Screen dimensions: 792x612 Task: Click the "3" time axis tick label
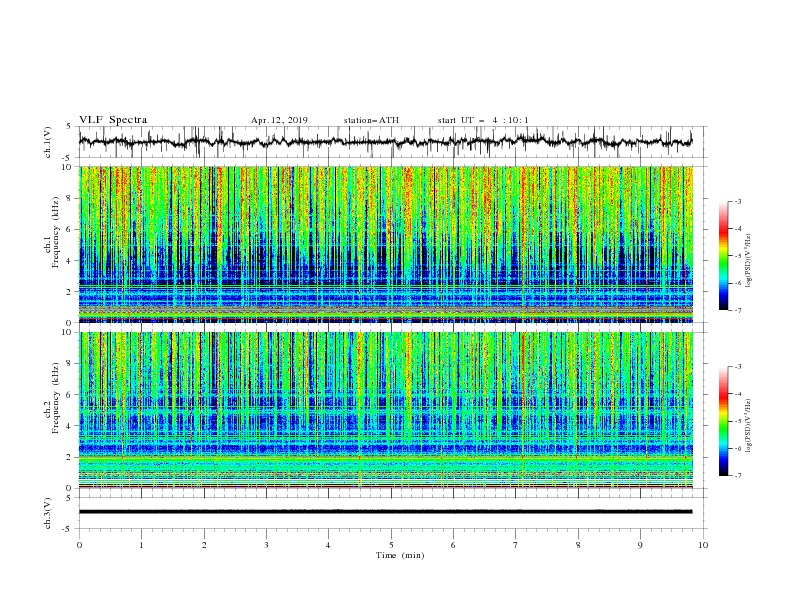pyautogui.click(x=267, y=545)
